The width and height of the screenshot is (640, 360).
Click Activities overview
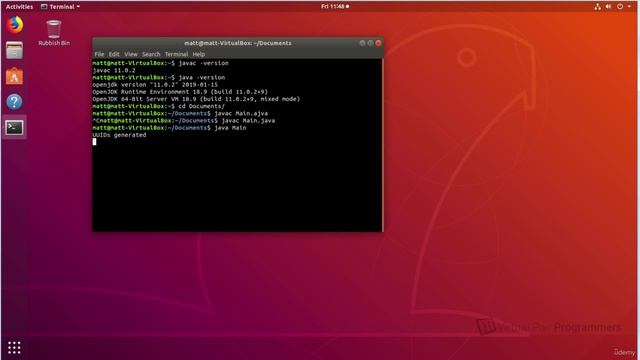pos(19,7)
